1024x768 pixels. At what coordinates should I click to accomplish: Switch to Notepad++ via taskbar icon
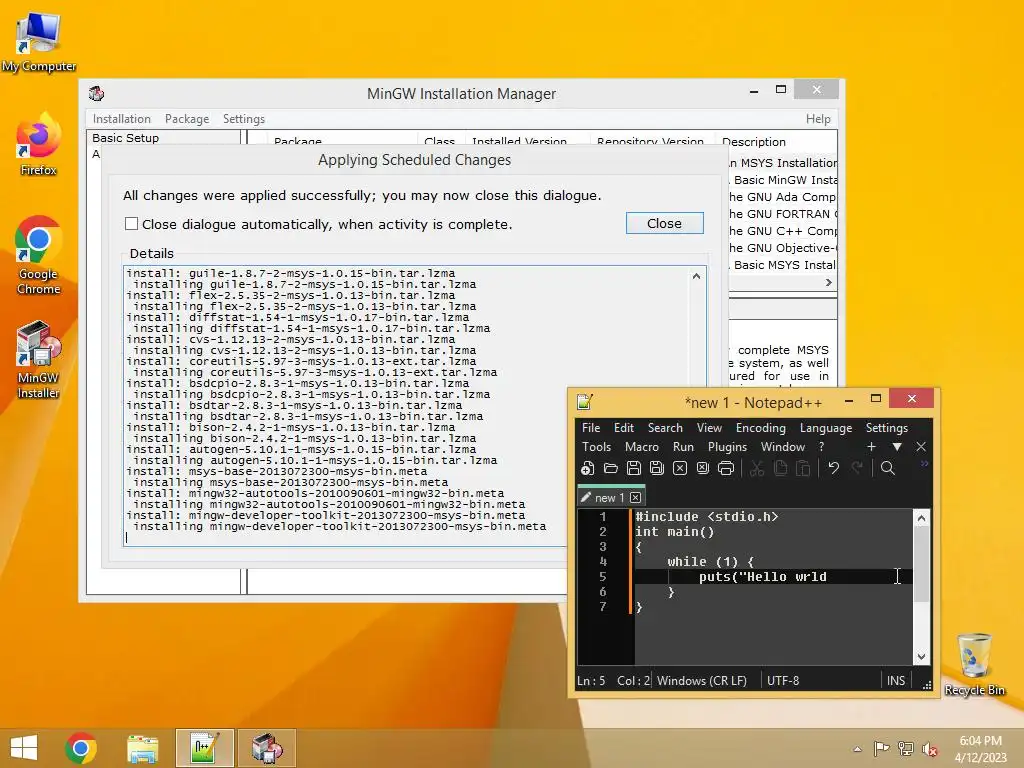point(205,748)
